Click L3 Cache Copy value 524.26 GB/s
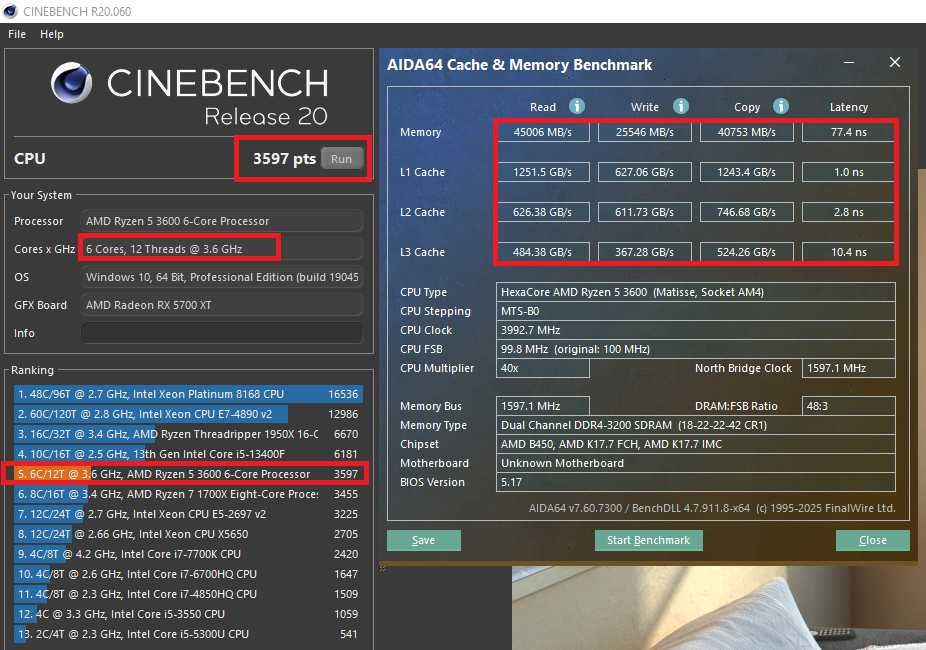The image size is (926, 650). [746, 251]
